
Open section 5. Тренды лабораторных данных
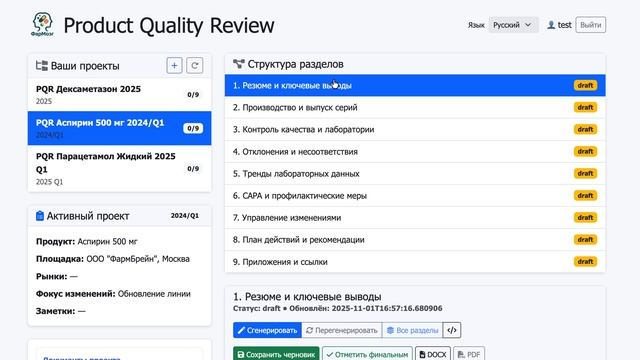[415, 173]
